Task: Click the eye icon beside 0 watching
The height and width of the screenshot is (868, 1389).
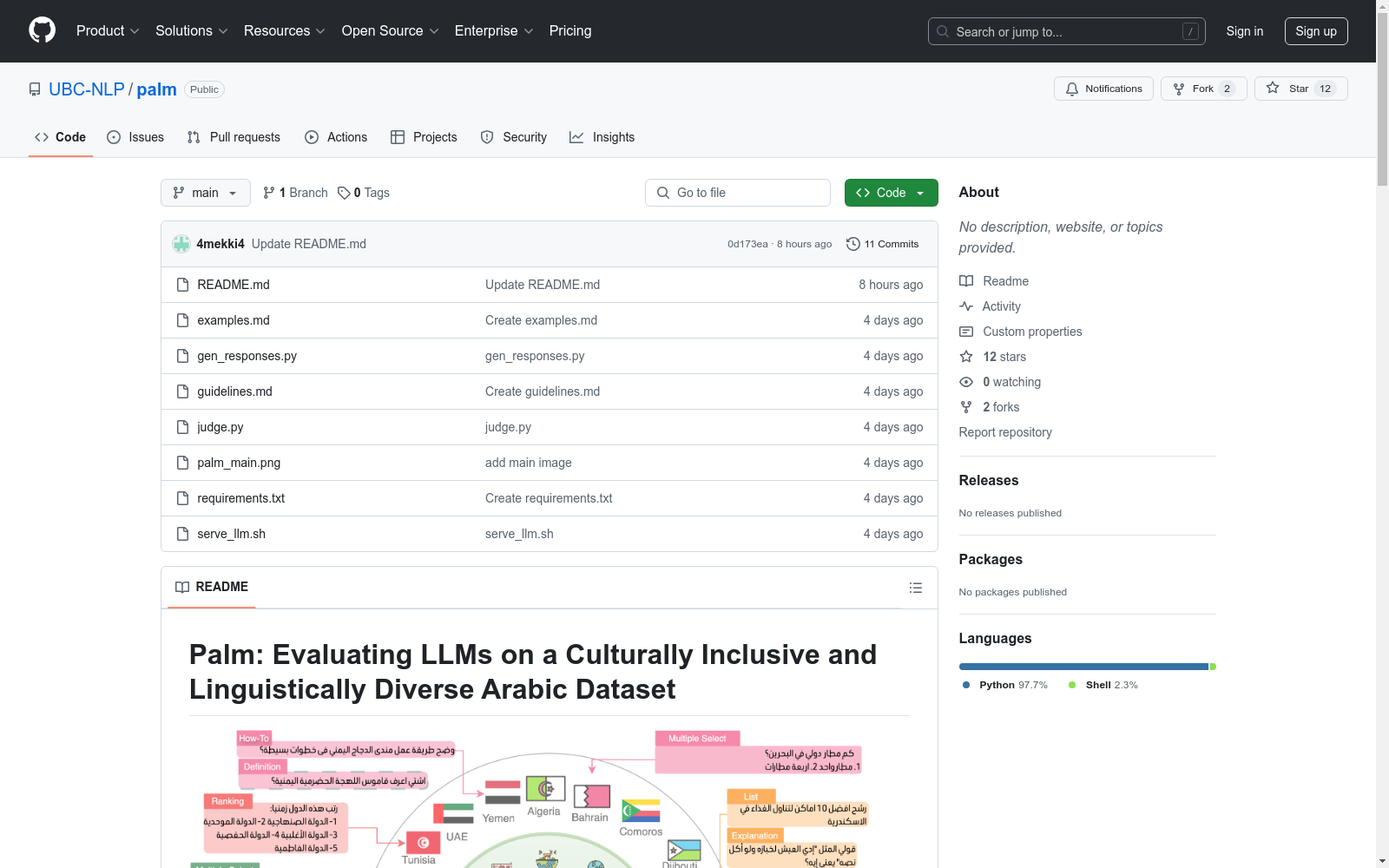Action: tap(966, 382)
